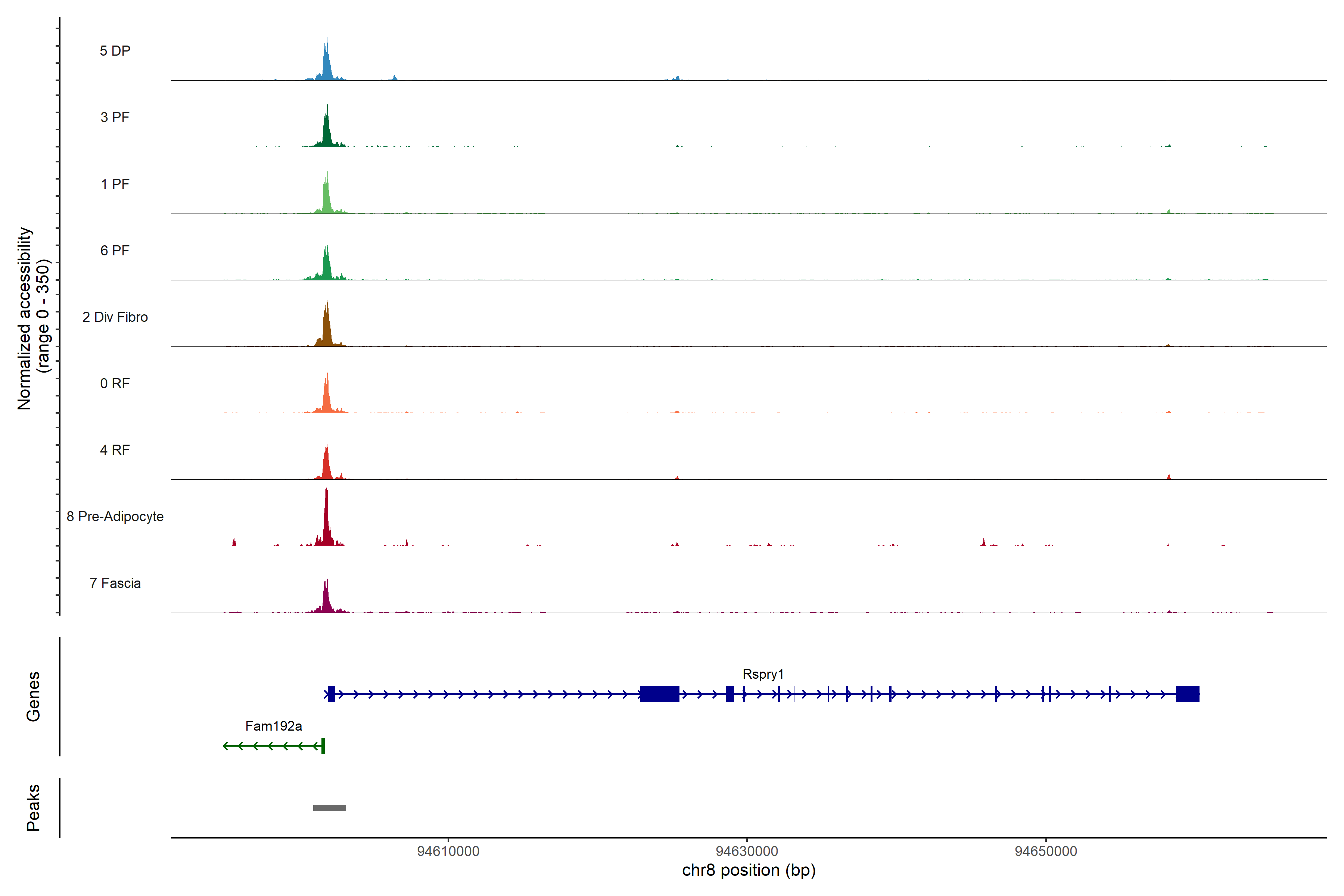1344x896 pixels.
Task: Click the last Rspry1 exon box
Action: click(1188, 694)
